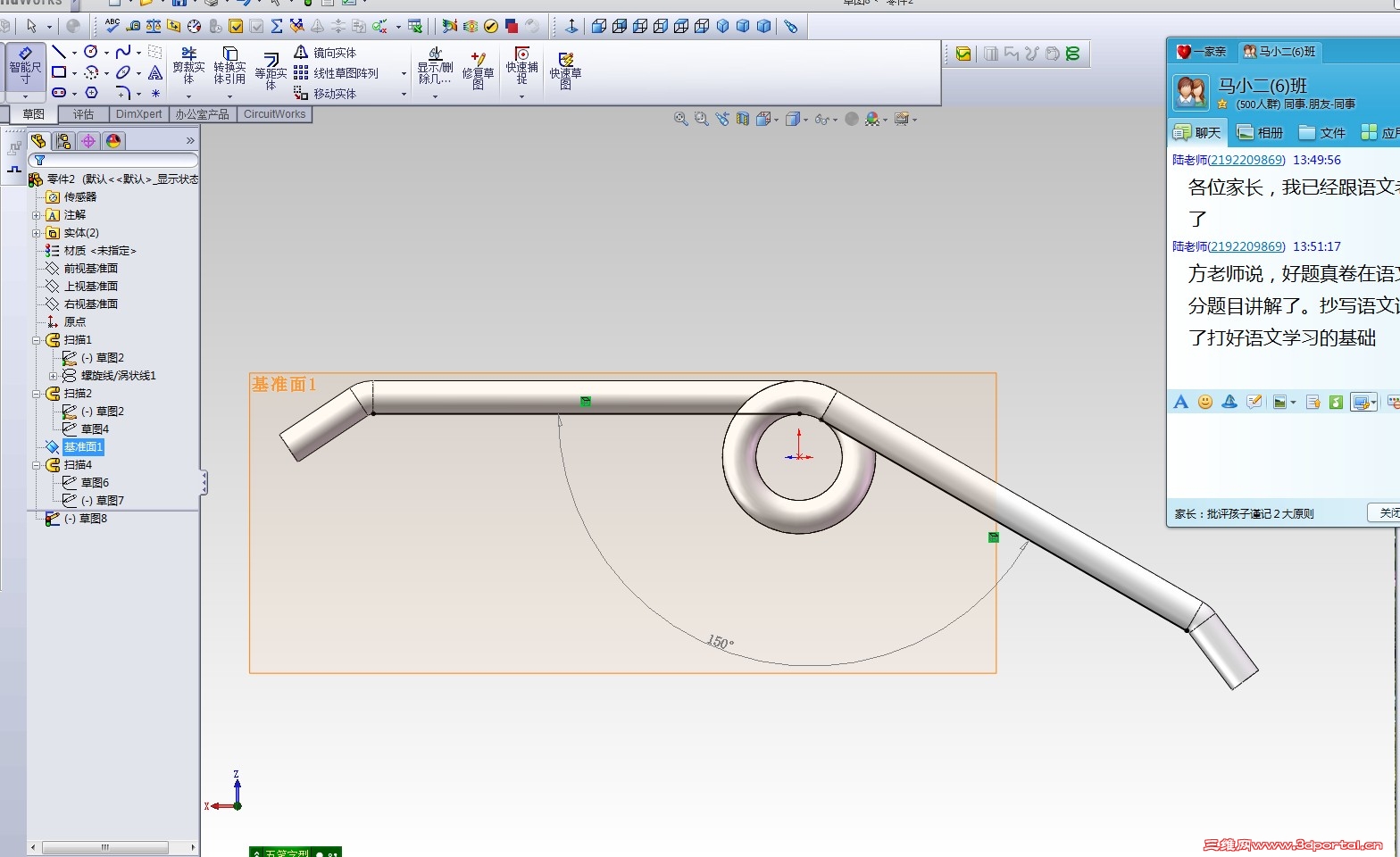Viewport: 1400px width, 857px height.
Task: Collapse the 扫描1 sweep feature
Action: point(37,340)
